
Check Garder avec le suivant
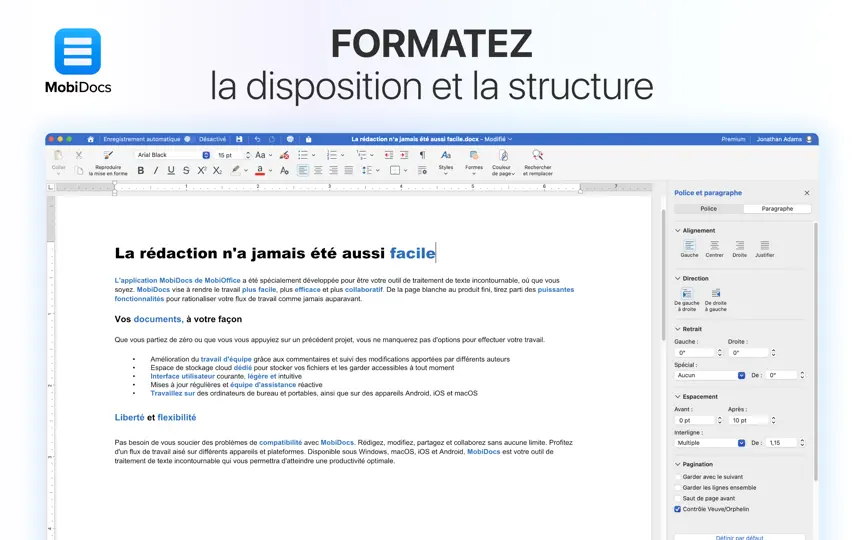[x=678, y=477]
